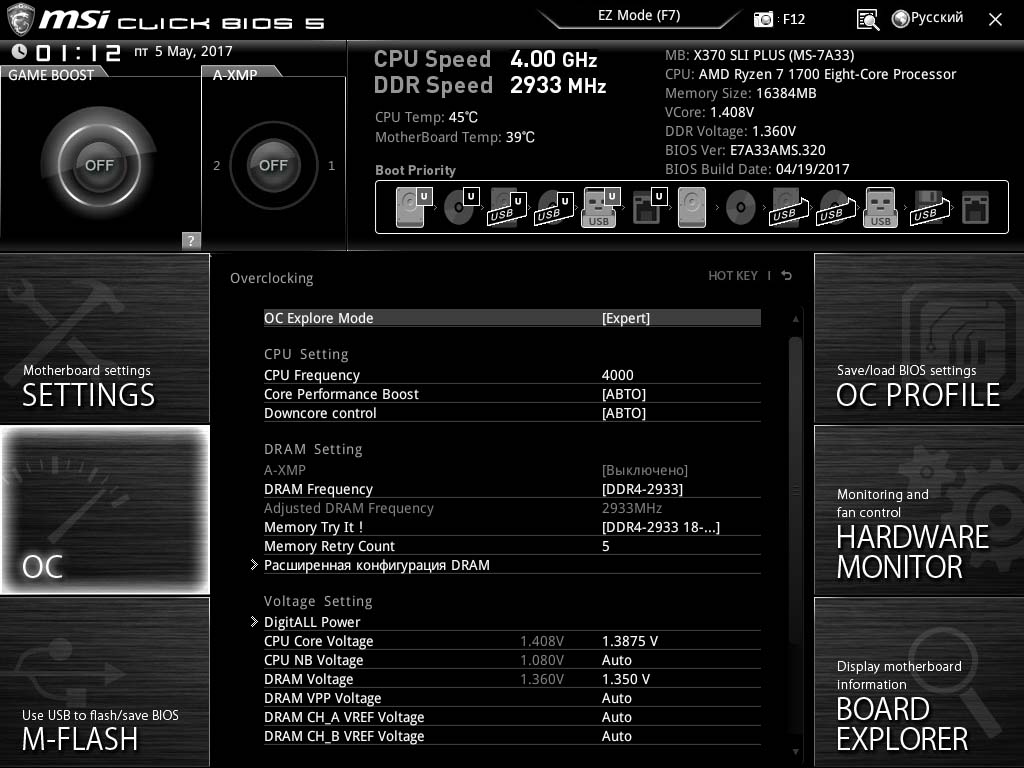Click the globe icon beside Русский
The height and width of the screenshot is (768, 1024).
tap(900, 19)
